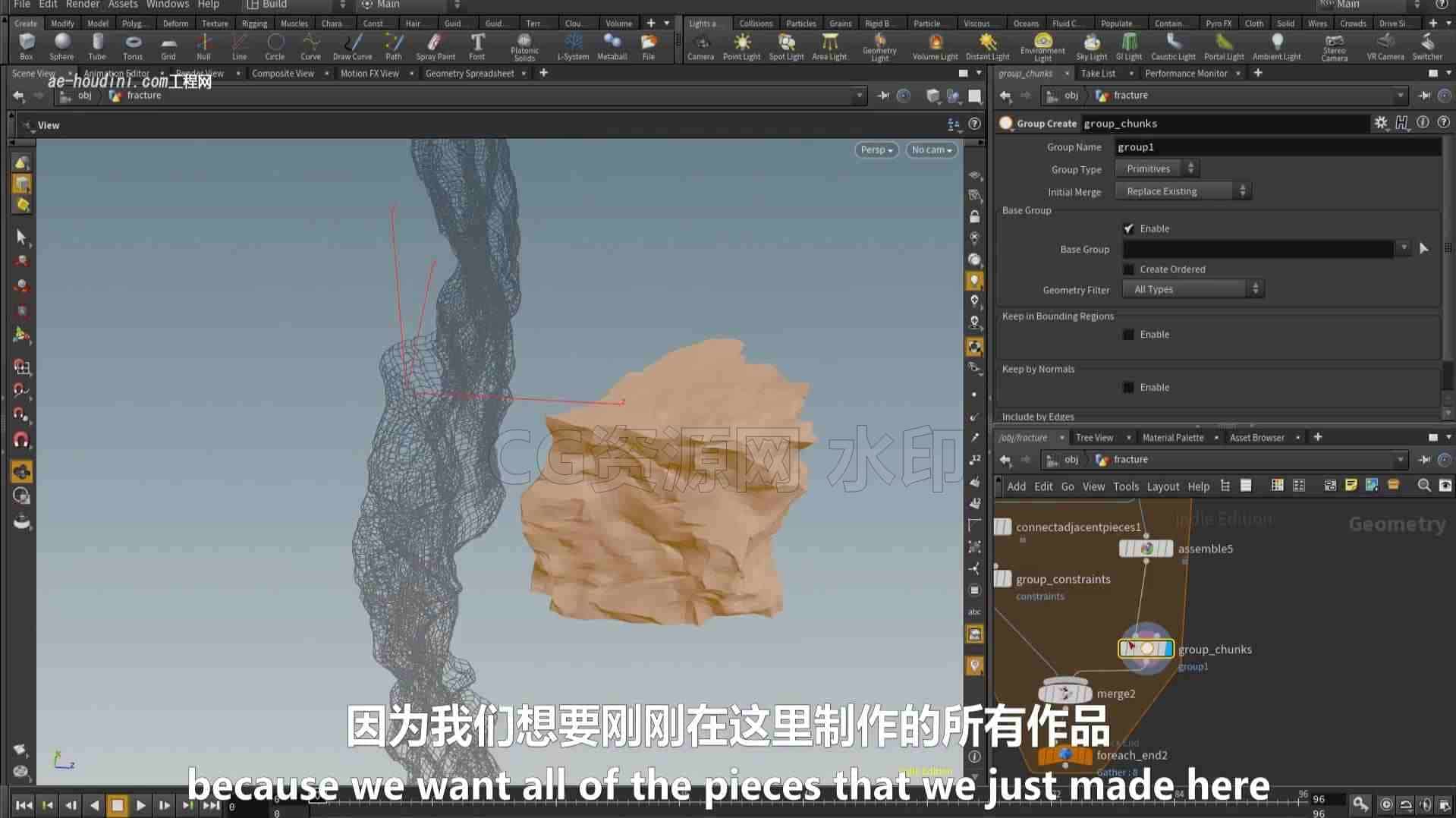Add a Camera from the lights shelf
The width and height of the screenshot is (1456, 818).
(x=700, y=46)
